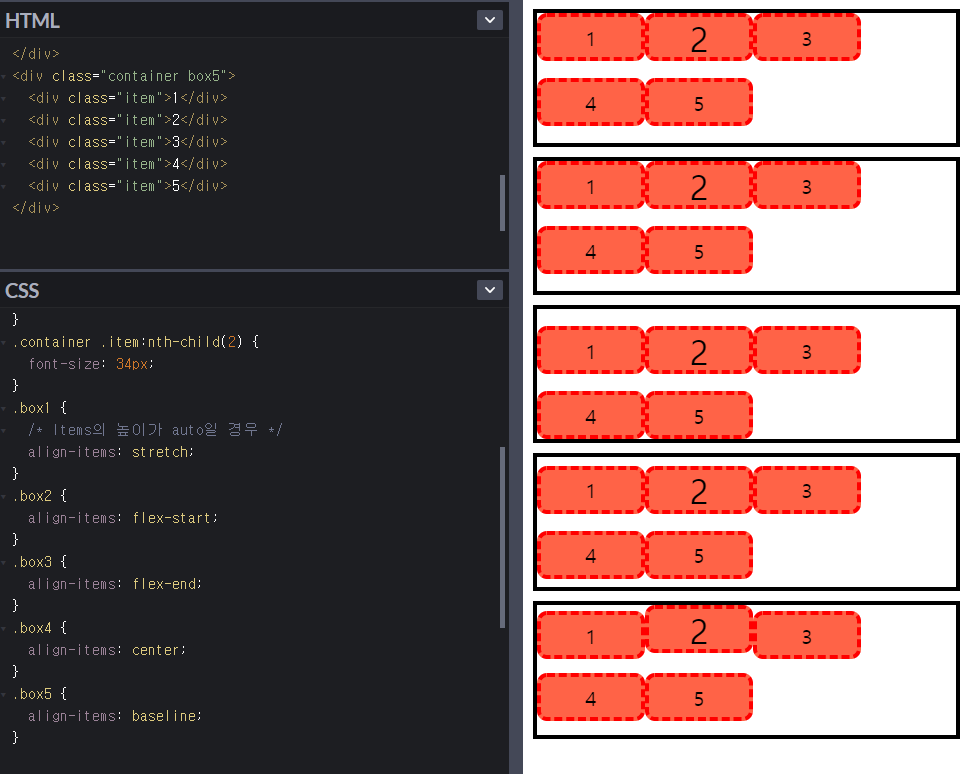Place cursor on item div containing 2
Image resolution: width=965 pixels, height=774 pixels.
pyautogui.click(x=128, y=120)
